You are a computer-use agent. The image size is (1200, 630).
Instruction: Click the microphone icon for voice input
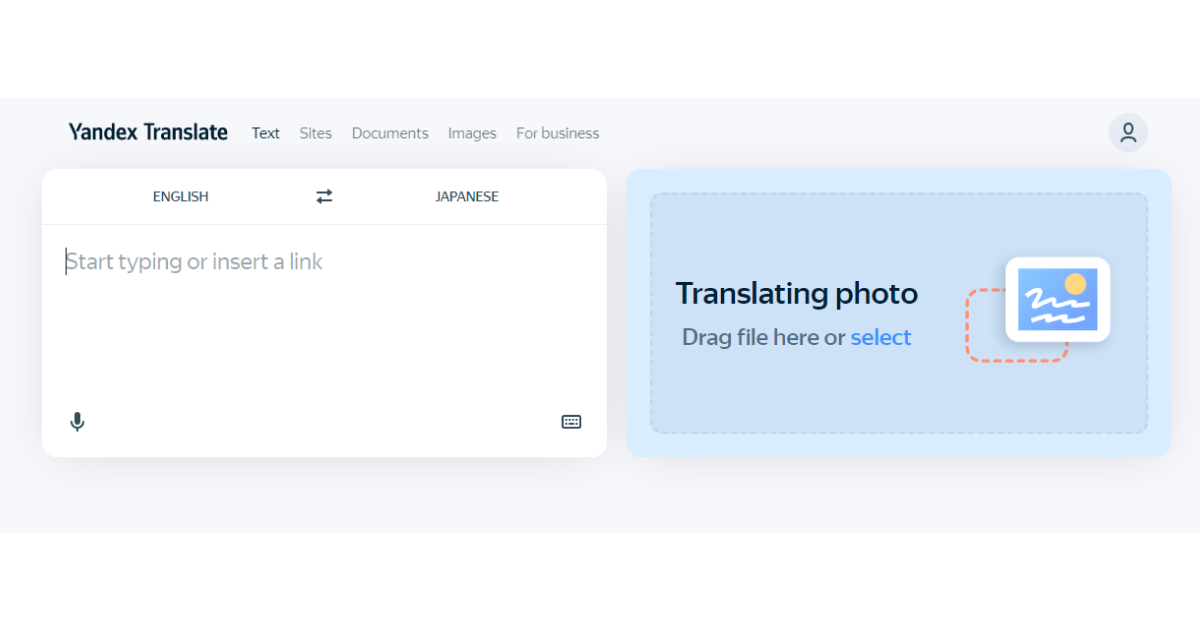click(77, 421)
